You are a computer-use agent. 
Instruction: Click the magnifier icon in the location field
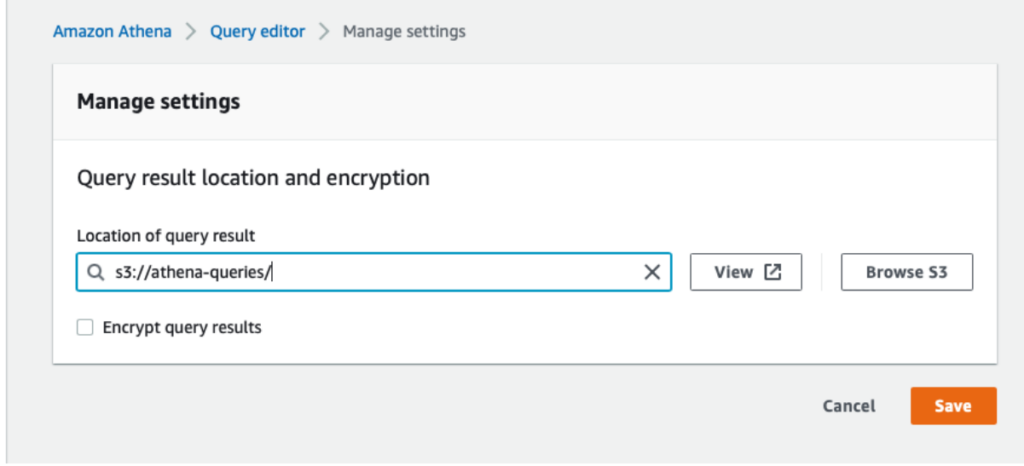tap(95, 272)
